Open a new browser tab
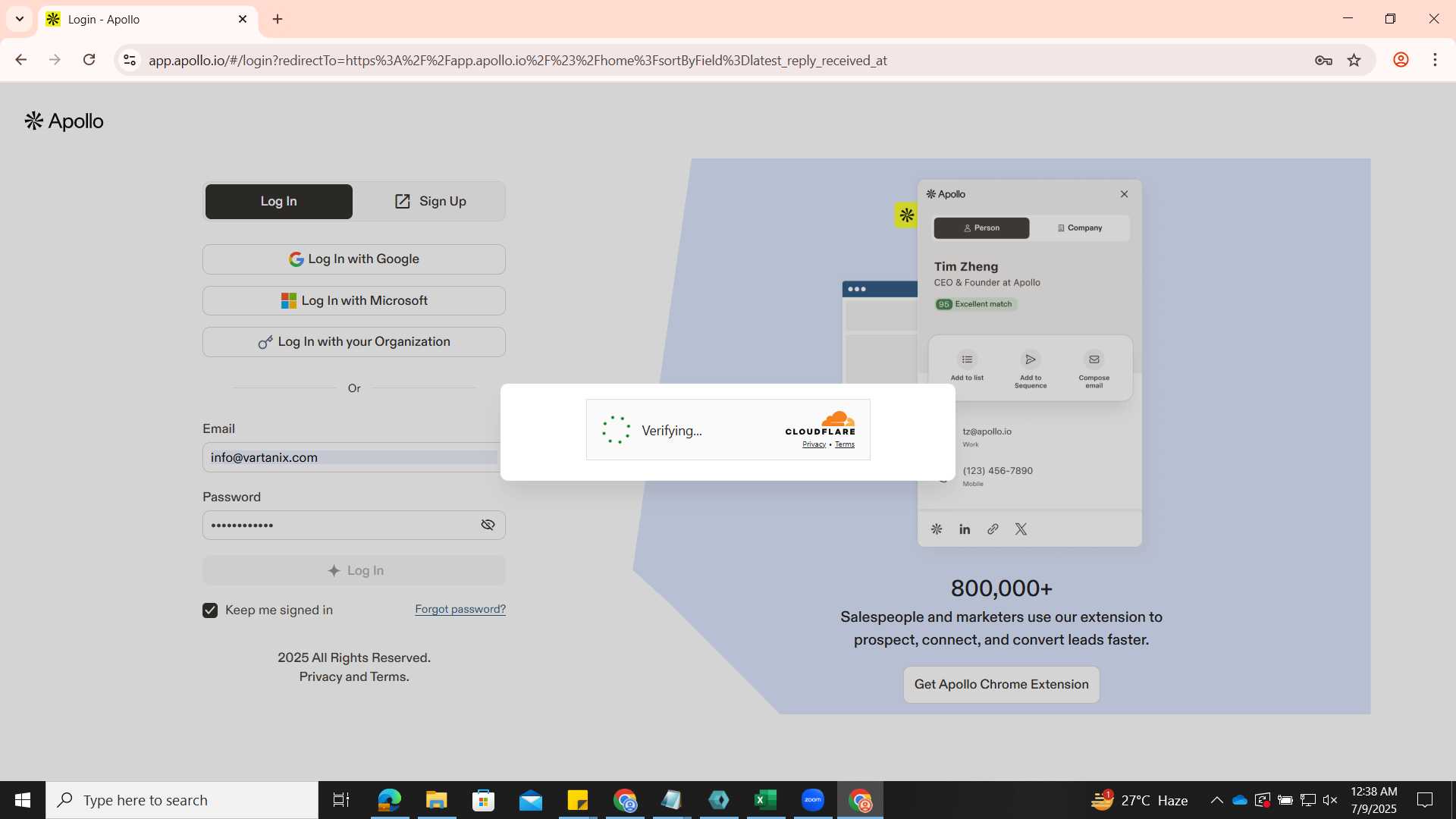The width and height of the screenshot is (1456, 819). pyautogui.click(x=278, y=19)
